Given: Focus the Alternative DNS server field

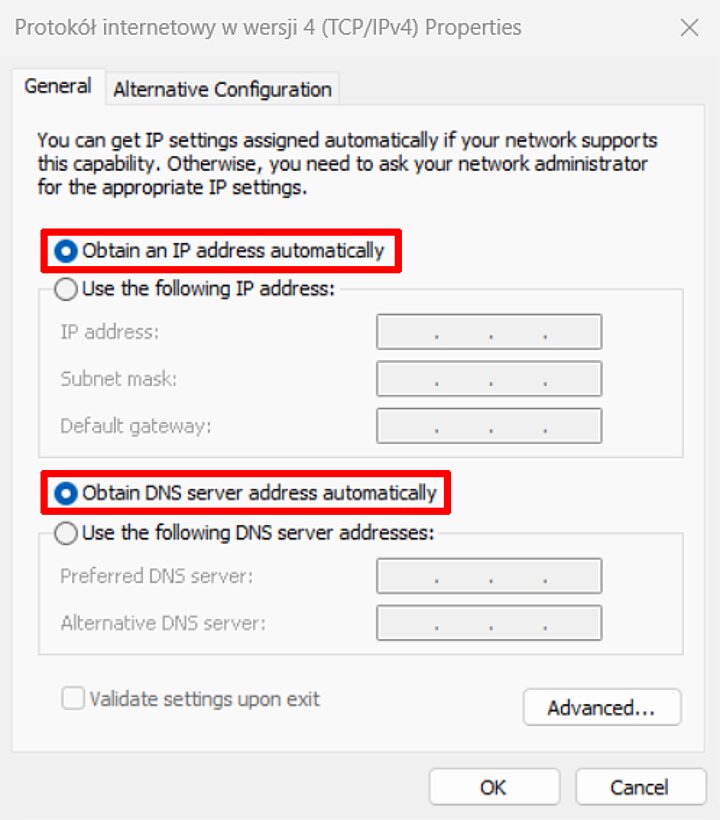Looking at the screenshot, I should [x=488, y=622].
